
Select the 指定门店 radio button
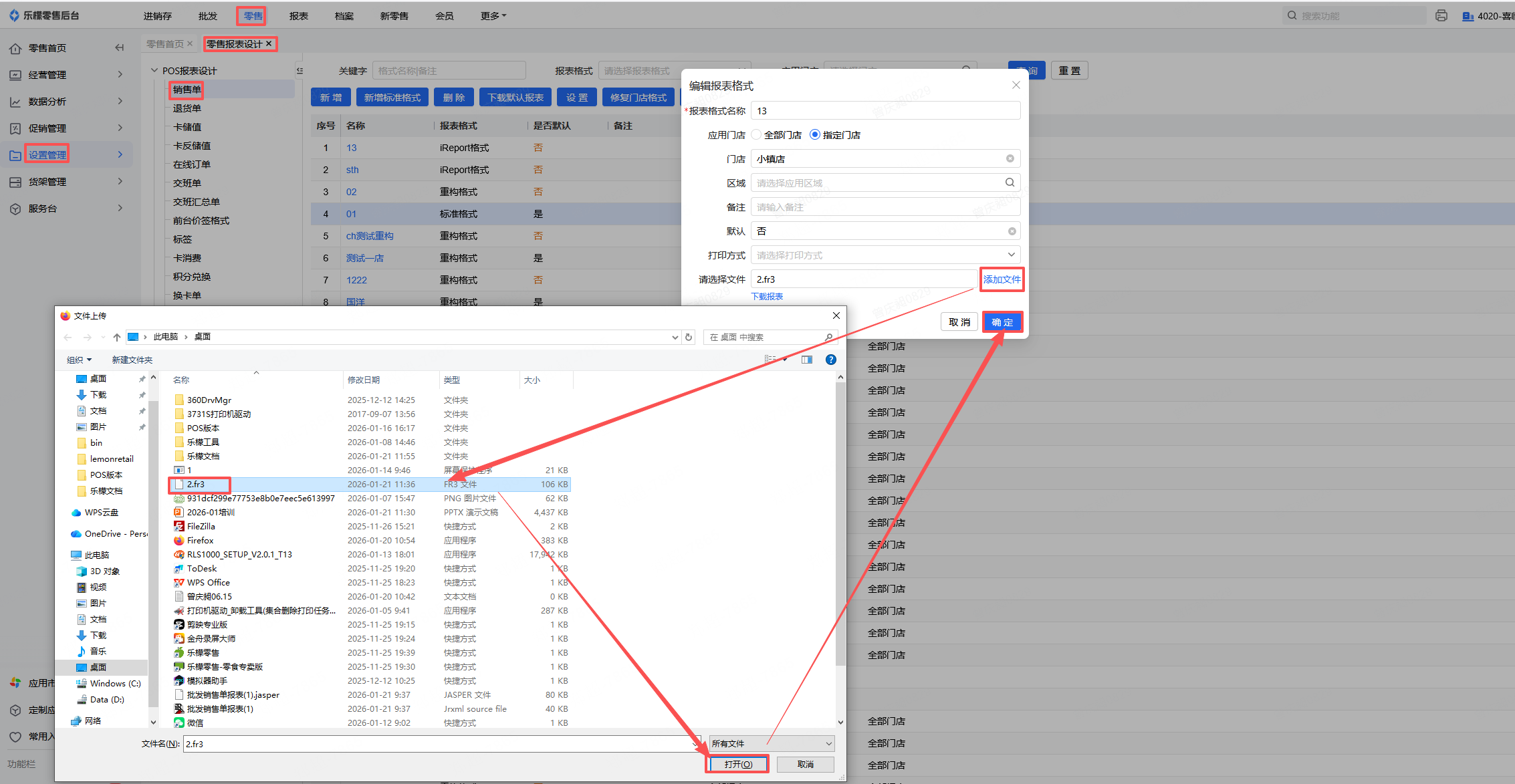point(814,134)
